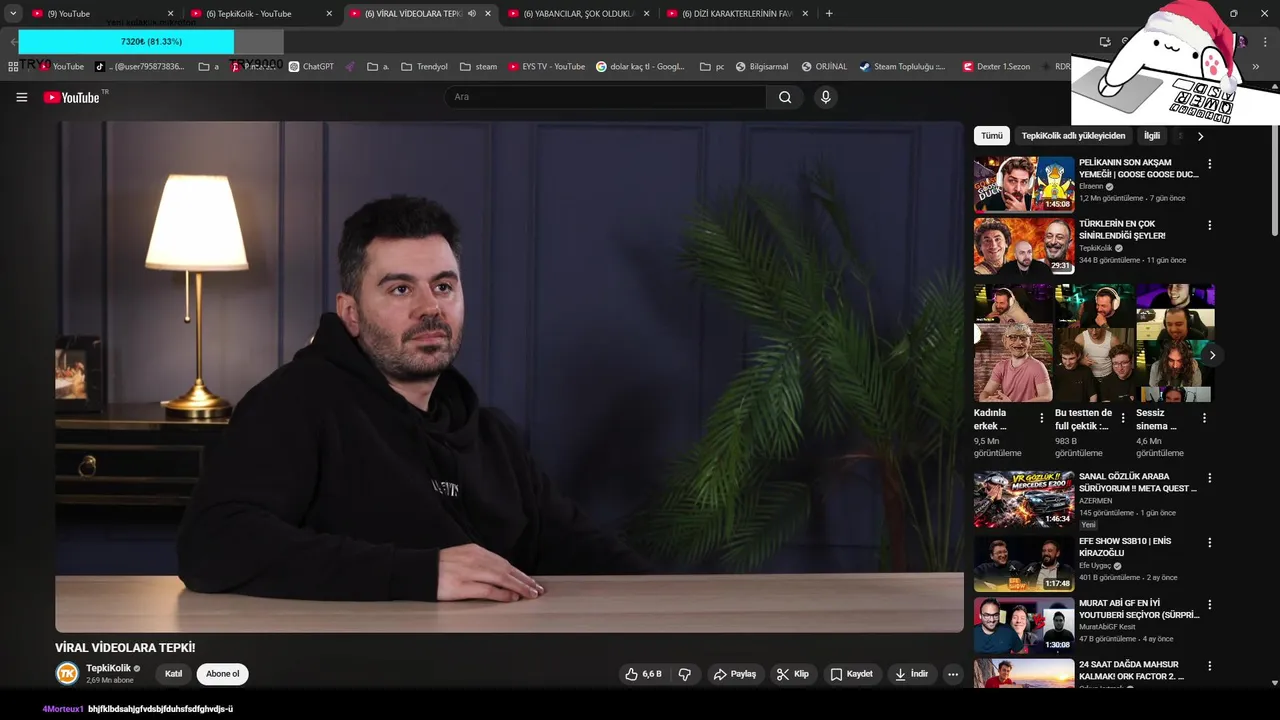1280x720 pixels.
Task: Mute the Viral Videolara Tepki tab audio
Action: pos(472,14)
